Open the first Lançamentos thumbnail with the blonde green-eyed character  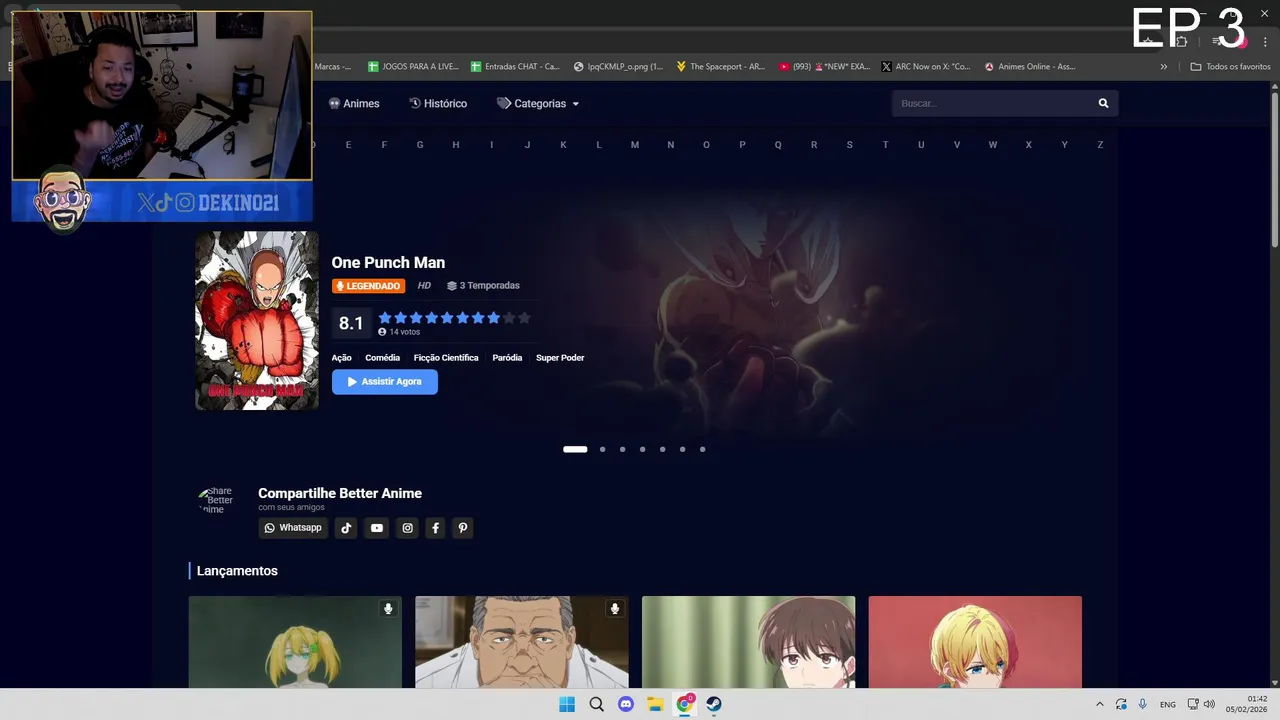coord(295,642)
